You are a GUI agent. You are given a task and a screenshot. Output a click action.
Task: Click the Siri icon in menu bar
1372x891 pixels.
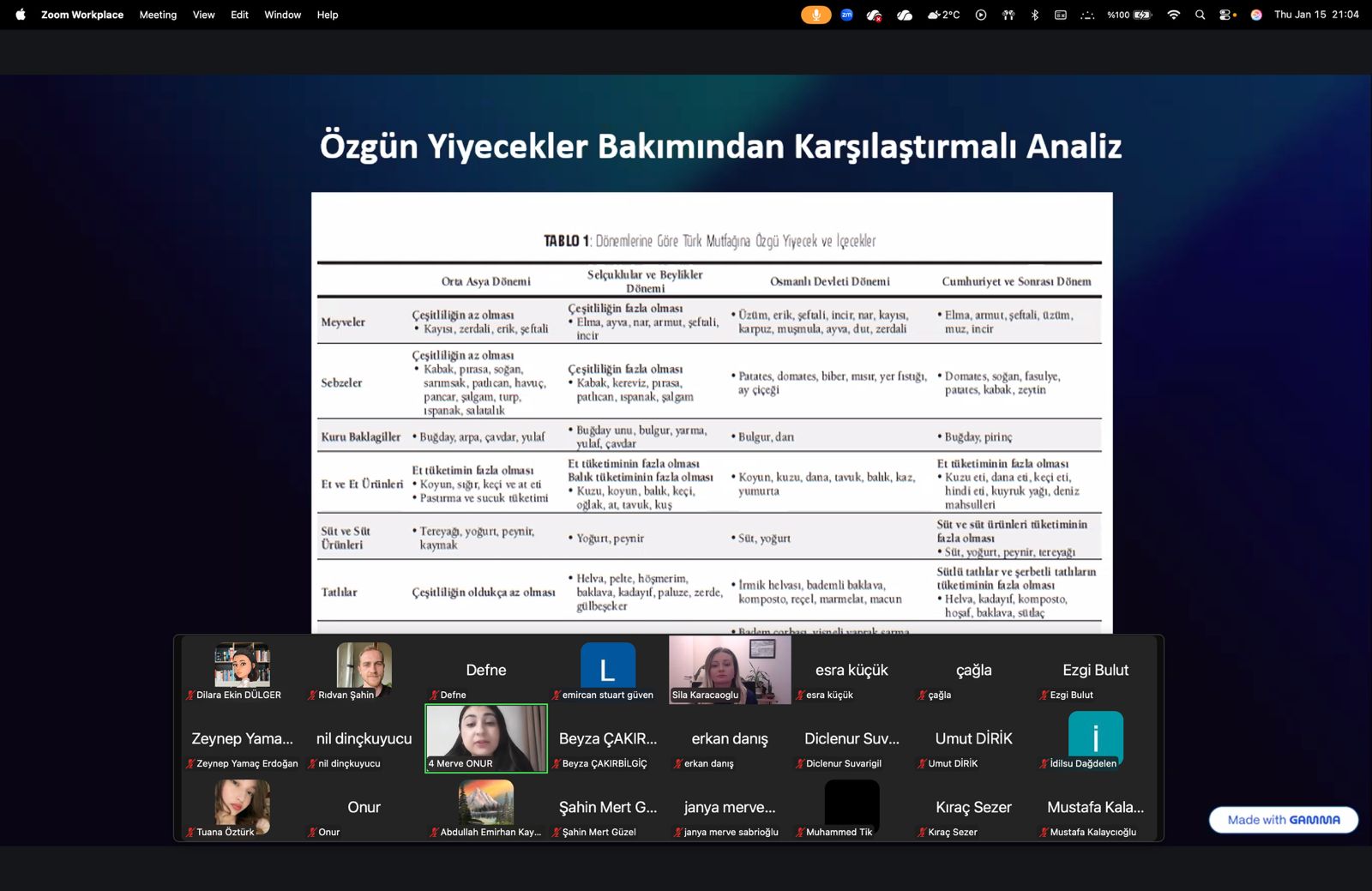tap(1255, 15)
